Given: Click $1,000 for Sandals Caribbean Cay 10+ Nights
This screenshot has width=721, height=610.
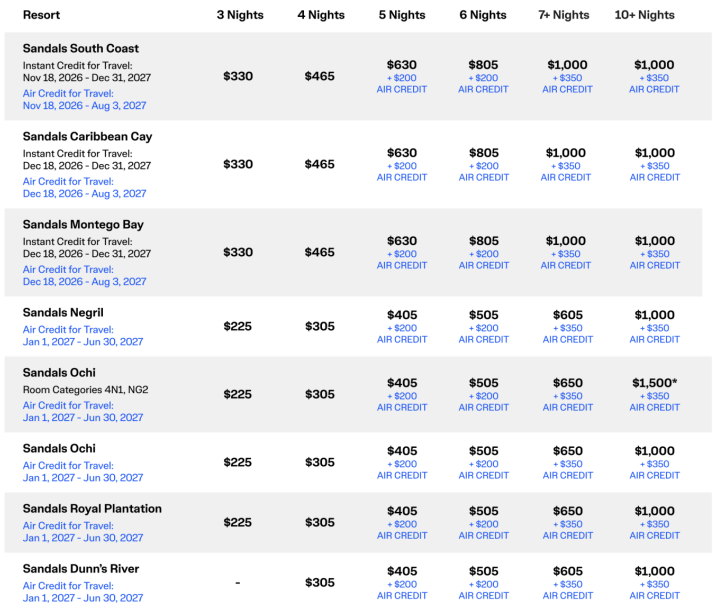Looking at the screenshot, I should point(655,153).
